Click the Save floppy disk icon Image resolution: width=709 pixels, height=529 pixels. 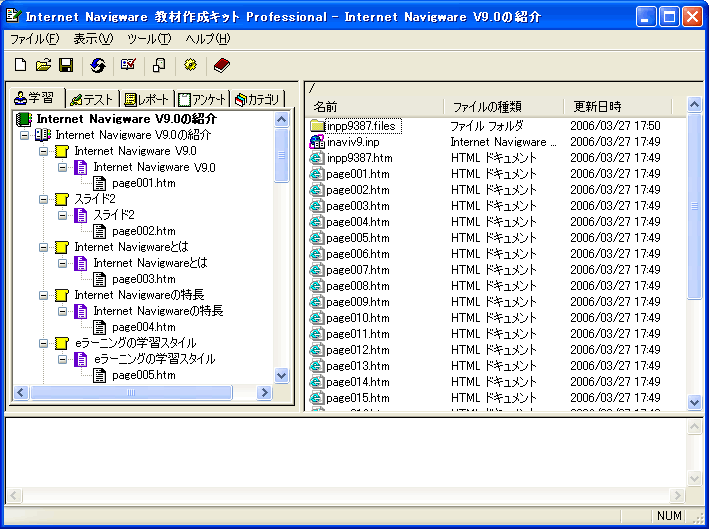coord(66,65)
